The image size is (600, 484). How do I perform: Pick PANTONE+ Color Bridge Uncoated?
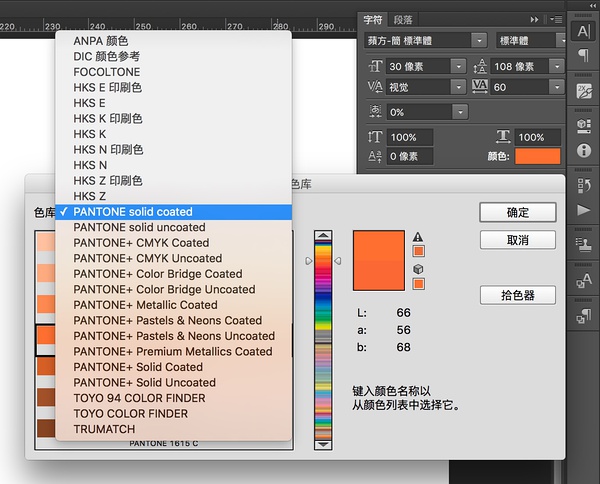click(174, 290)
